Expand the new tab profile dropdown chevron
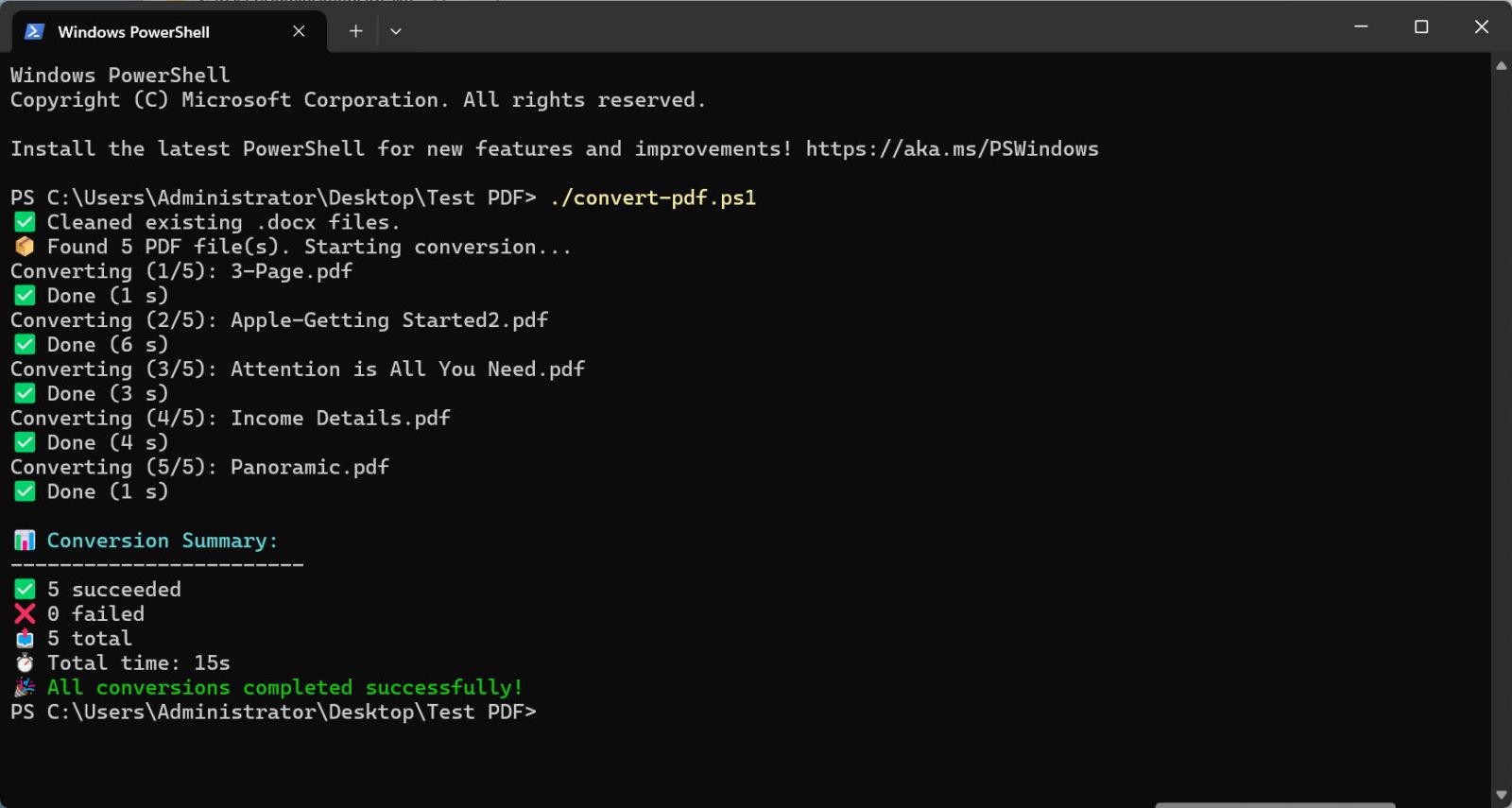The width and height of the screenshot is (1512, 808). pos(396,31)
